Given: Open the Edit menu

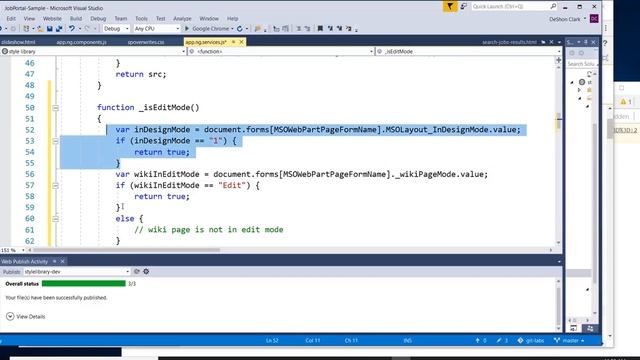Looking at the screenshot, I should point(11,19).
